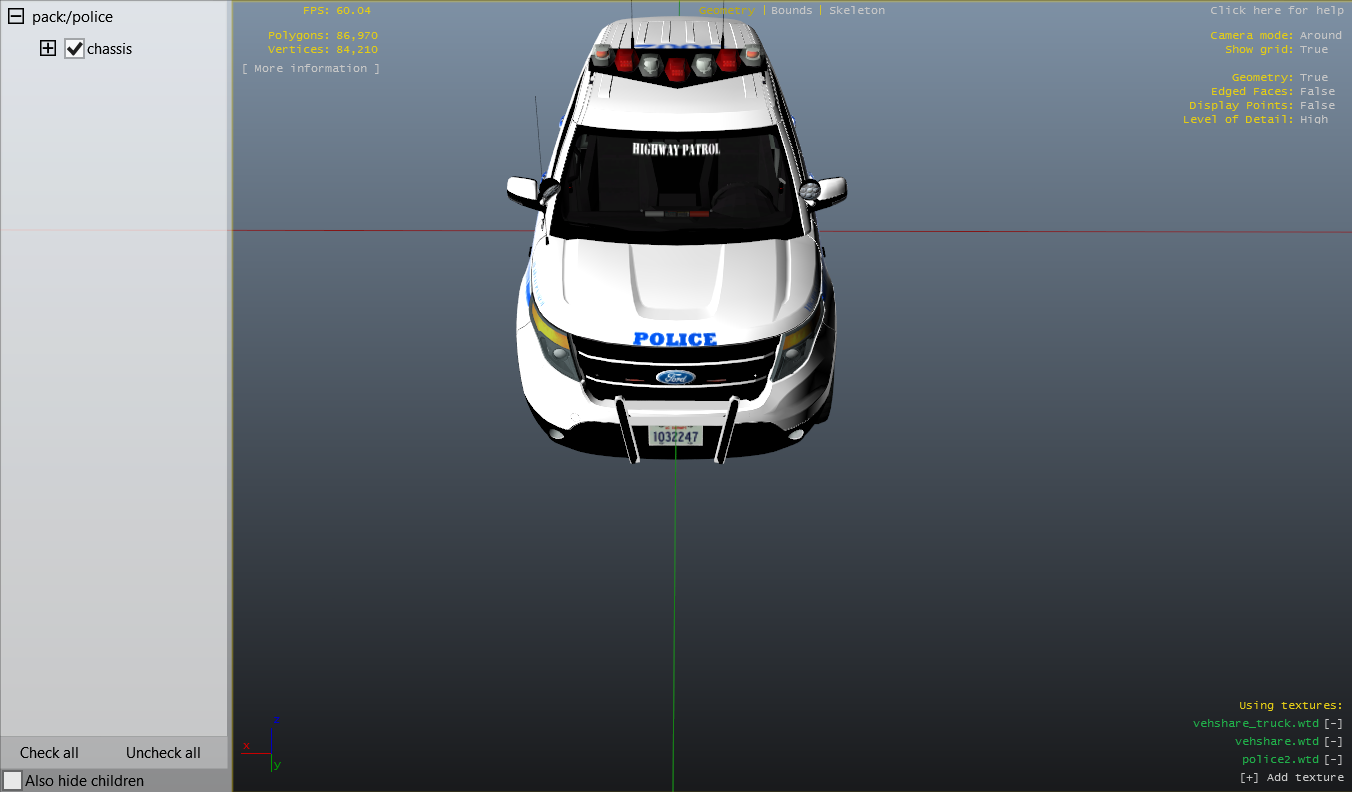Remove the police2.wtd texture with its minus icon
The height and width of the screenshot is (792, 1352).
pyautogui.click(x=1333, y=759)
